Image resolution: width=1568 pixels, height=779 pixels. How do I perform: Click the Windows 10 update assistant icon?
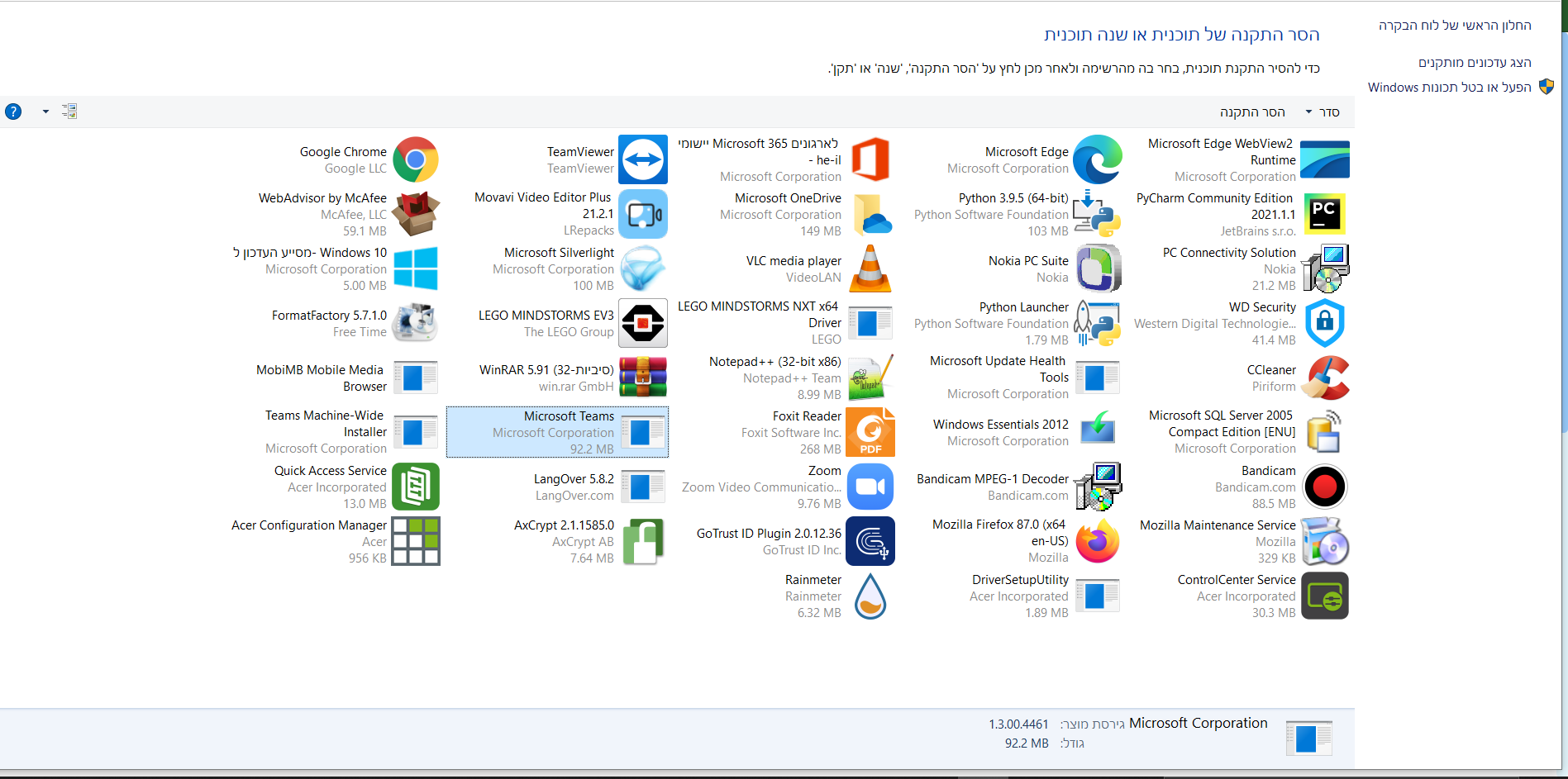pyautogui.click(x=416, y=268)
